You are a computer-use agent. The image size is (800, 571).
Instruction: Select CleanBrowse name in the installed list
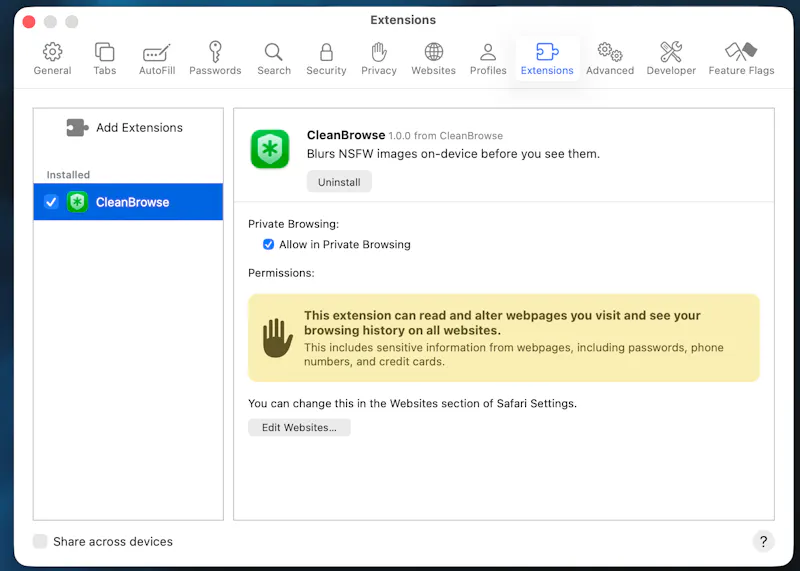[133, 202]
